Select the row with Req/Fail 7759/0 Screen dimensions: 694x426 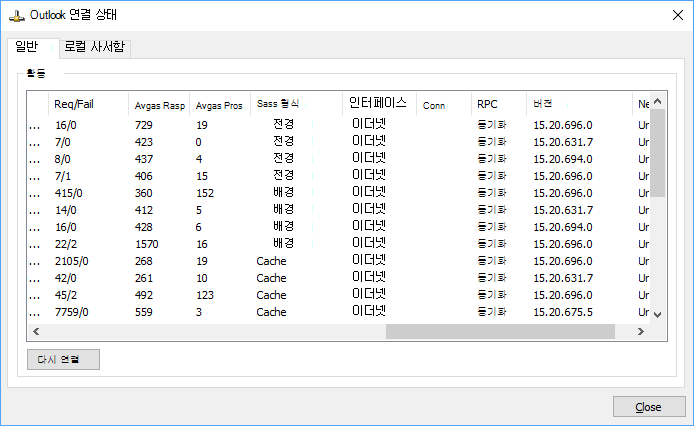pyautogui.click(x=339, y=312)
